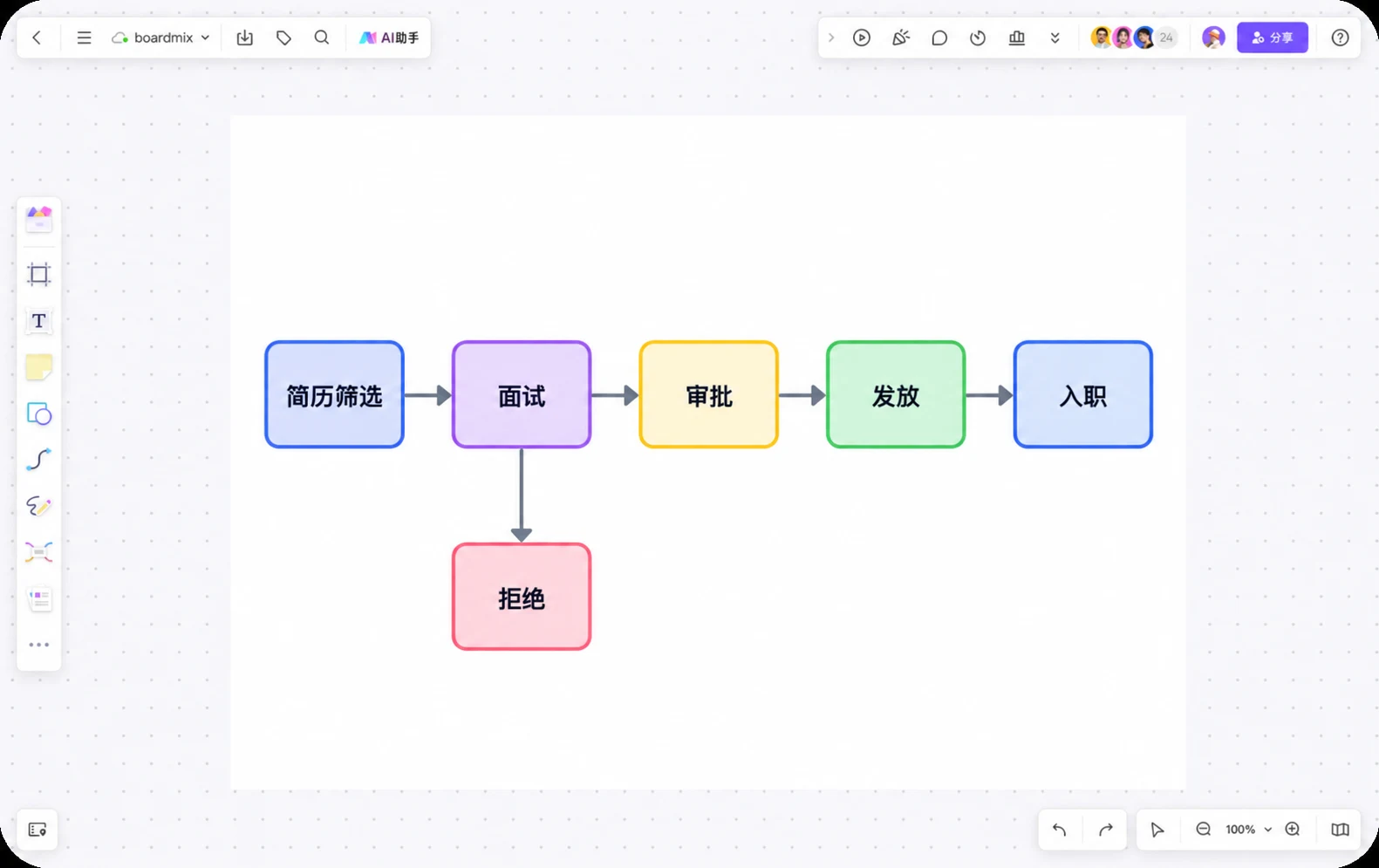Viewport: 1379px width, 868px height.
Task: Select the connector line tool
Action: [x=39, y=460]
